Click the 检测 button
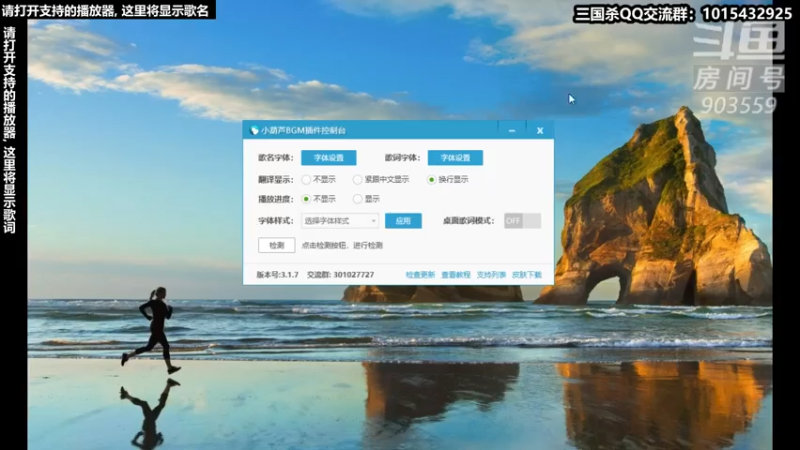Image resolution: width=800 pixels, height=450 pixels. (277, 245)
